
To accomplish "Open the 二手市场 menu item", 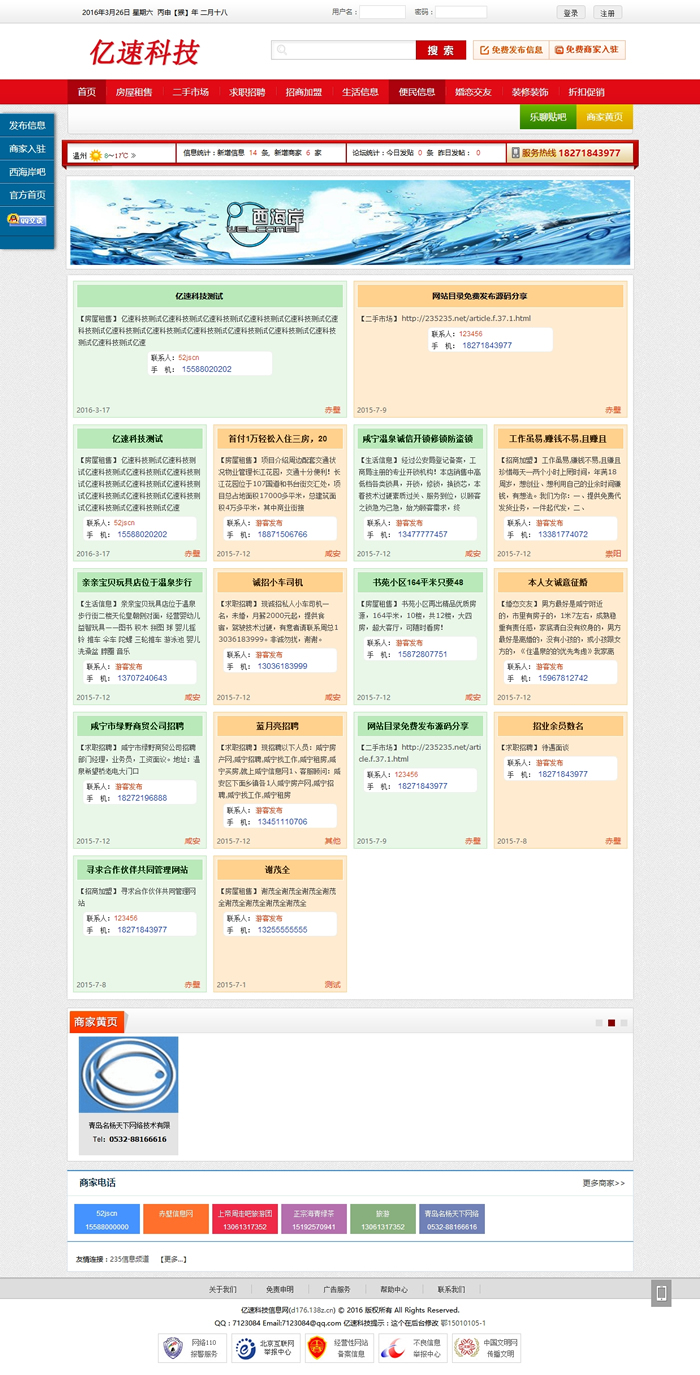I will coord(190,92).
